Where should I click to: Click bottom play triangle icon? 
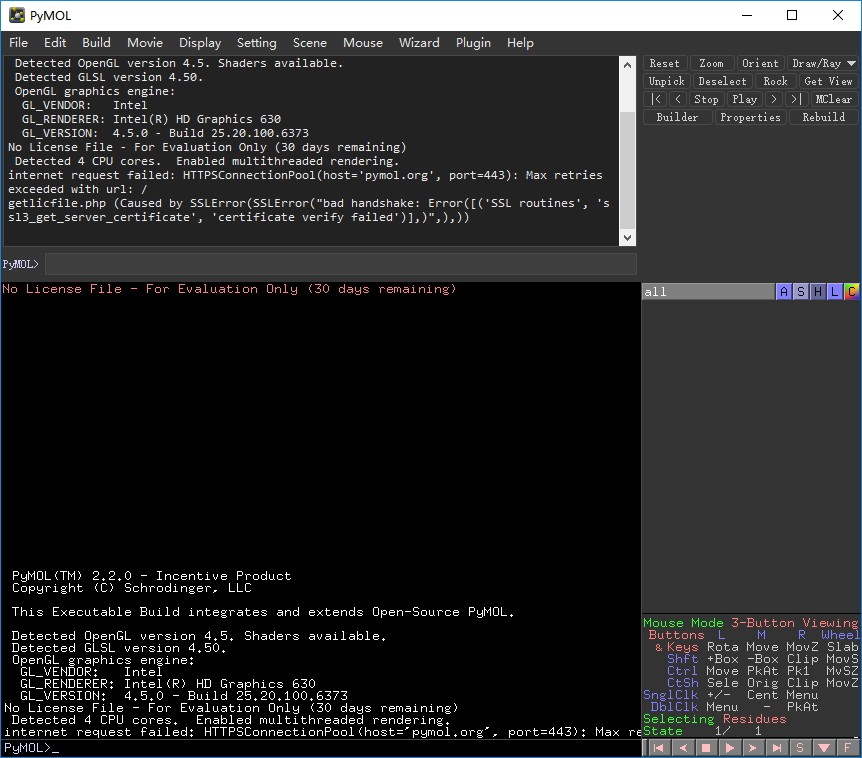coord(730,748)
